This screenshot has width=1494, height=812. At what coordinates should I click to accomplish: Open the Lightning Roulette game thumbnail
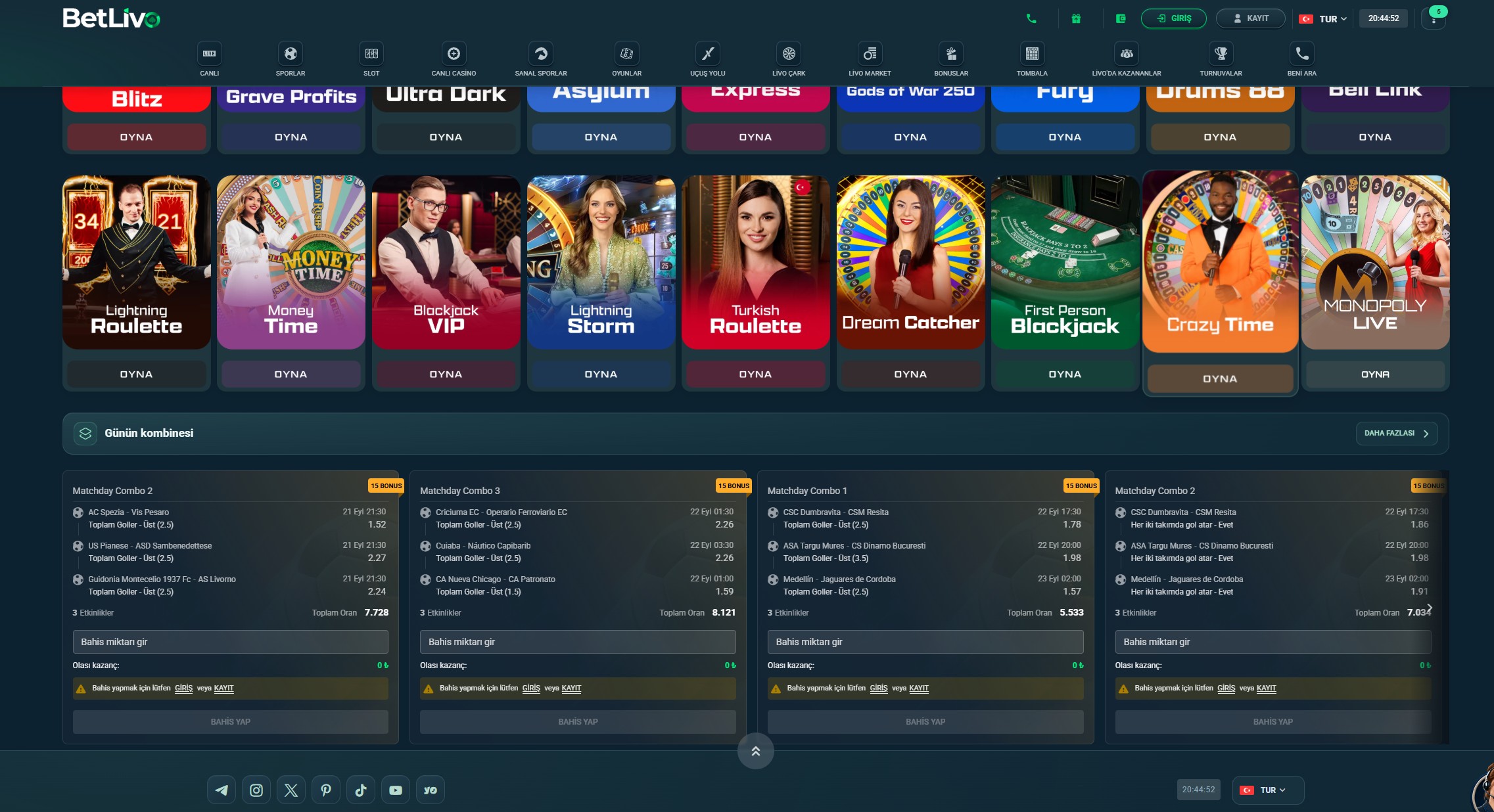click(x=136, y=262)
